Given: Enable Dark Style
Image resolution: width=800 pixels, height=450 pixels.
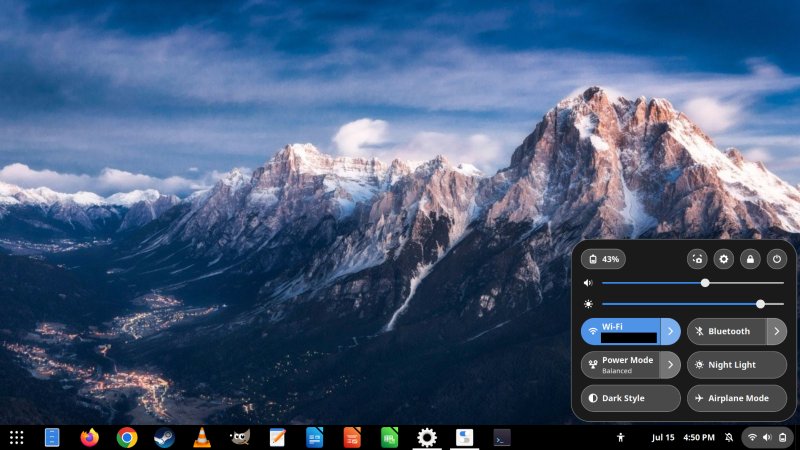Looking at the screenshot, I should pyautogui.click(x=630, y=398).
